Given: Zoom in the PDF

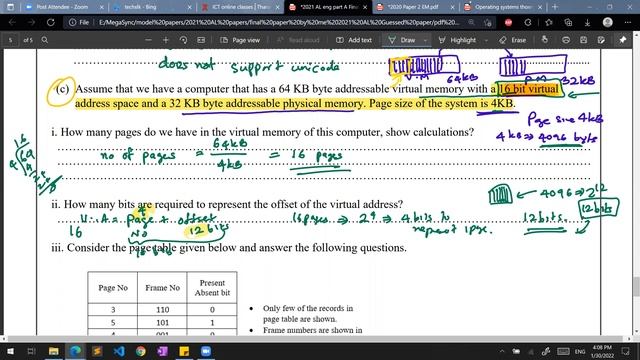Looking at the screenshot, I should pyautogui.click(x=166, y=40).
